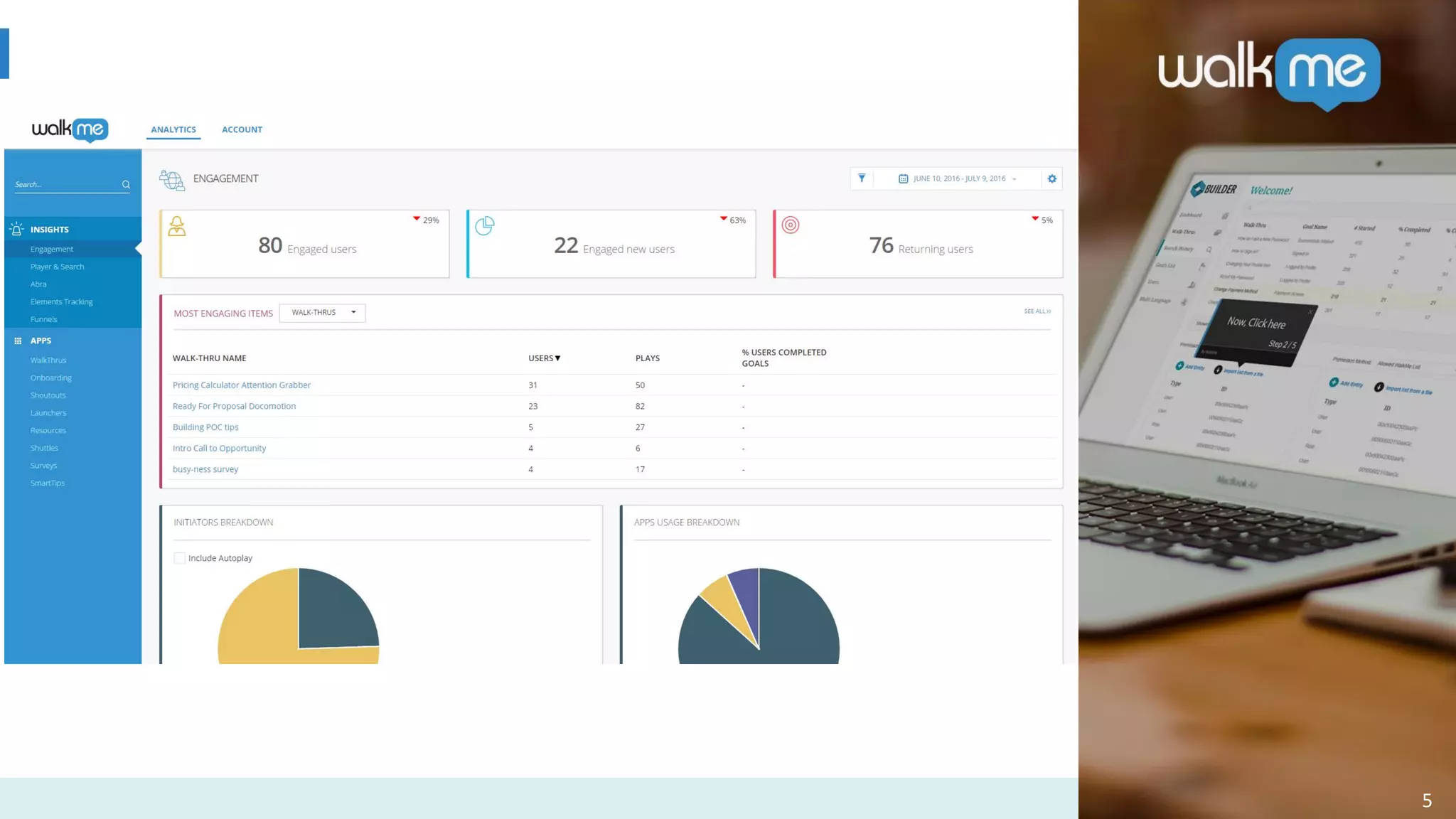This screenshot has width=1456, height=819.
Task: Open settings gear next to date range
Action: click(1052, 179)
